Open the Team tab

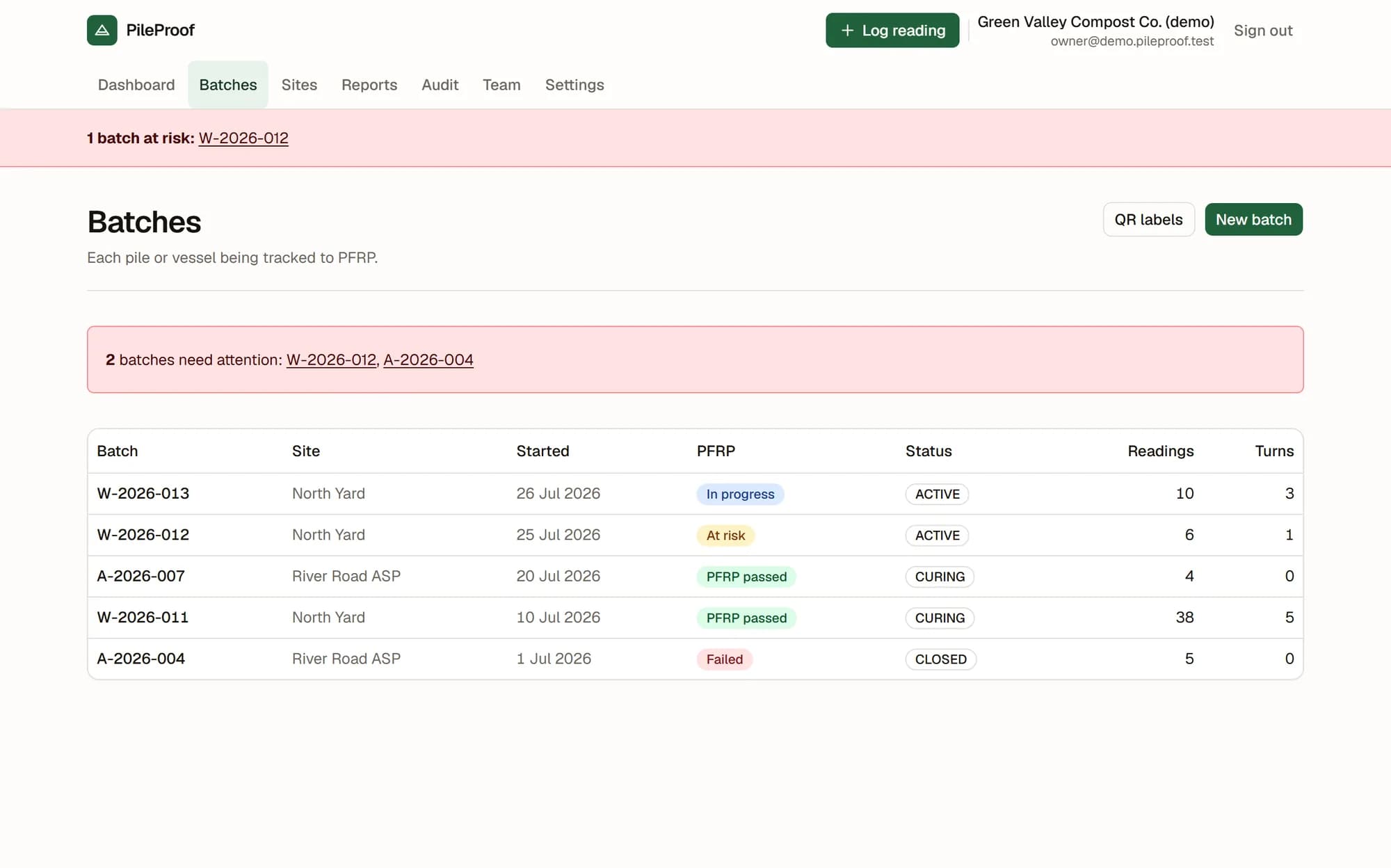tap(501, 85)
